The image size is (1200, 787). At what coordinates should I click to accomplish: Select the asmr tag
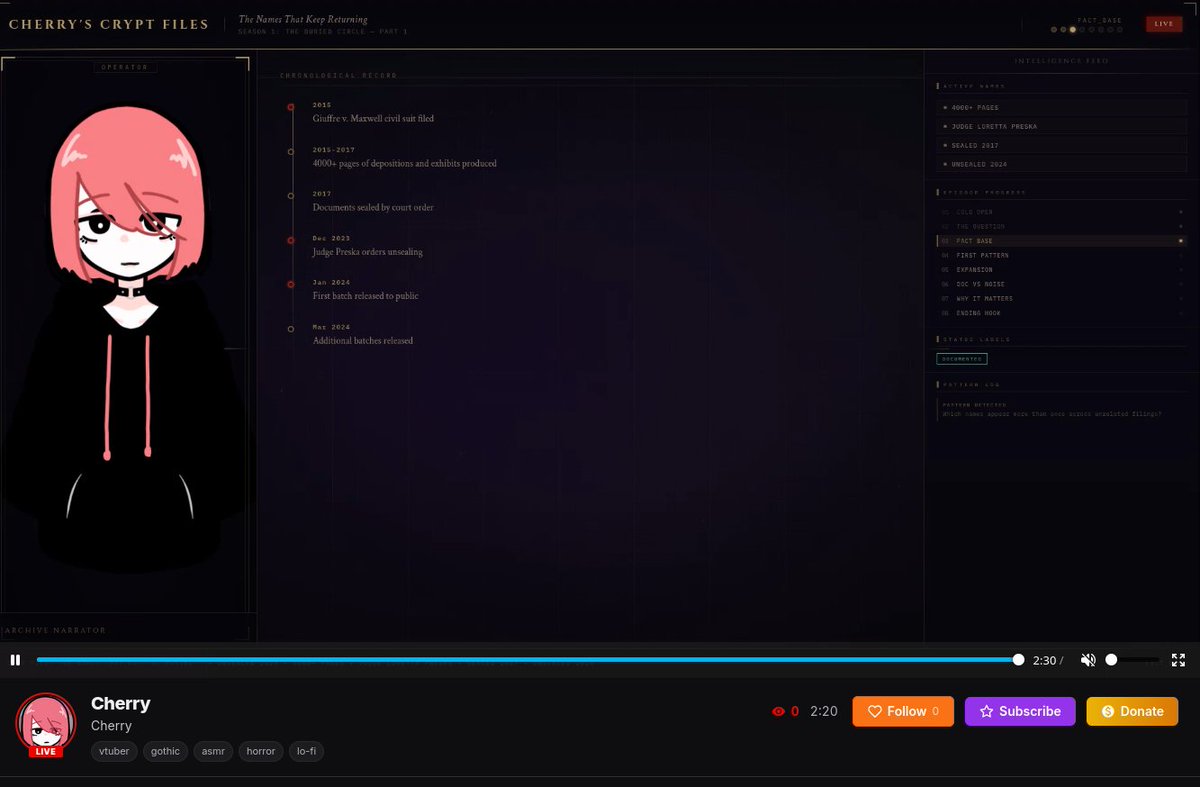[213, 751]
